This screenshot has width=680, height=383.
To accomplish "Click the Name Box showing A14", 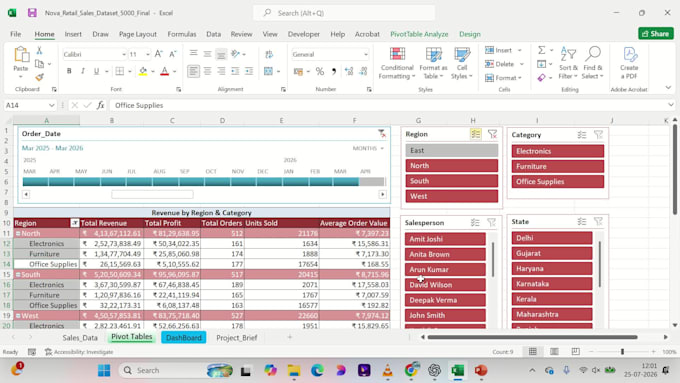I will pos(29,105).
